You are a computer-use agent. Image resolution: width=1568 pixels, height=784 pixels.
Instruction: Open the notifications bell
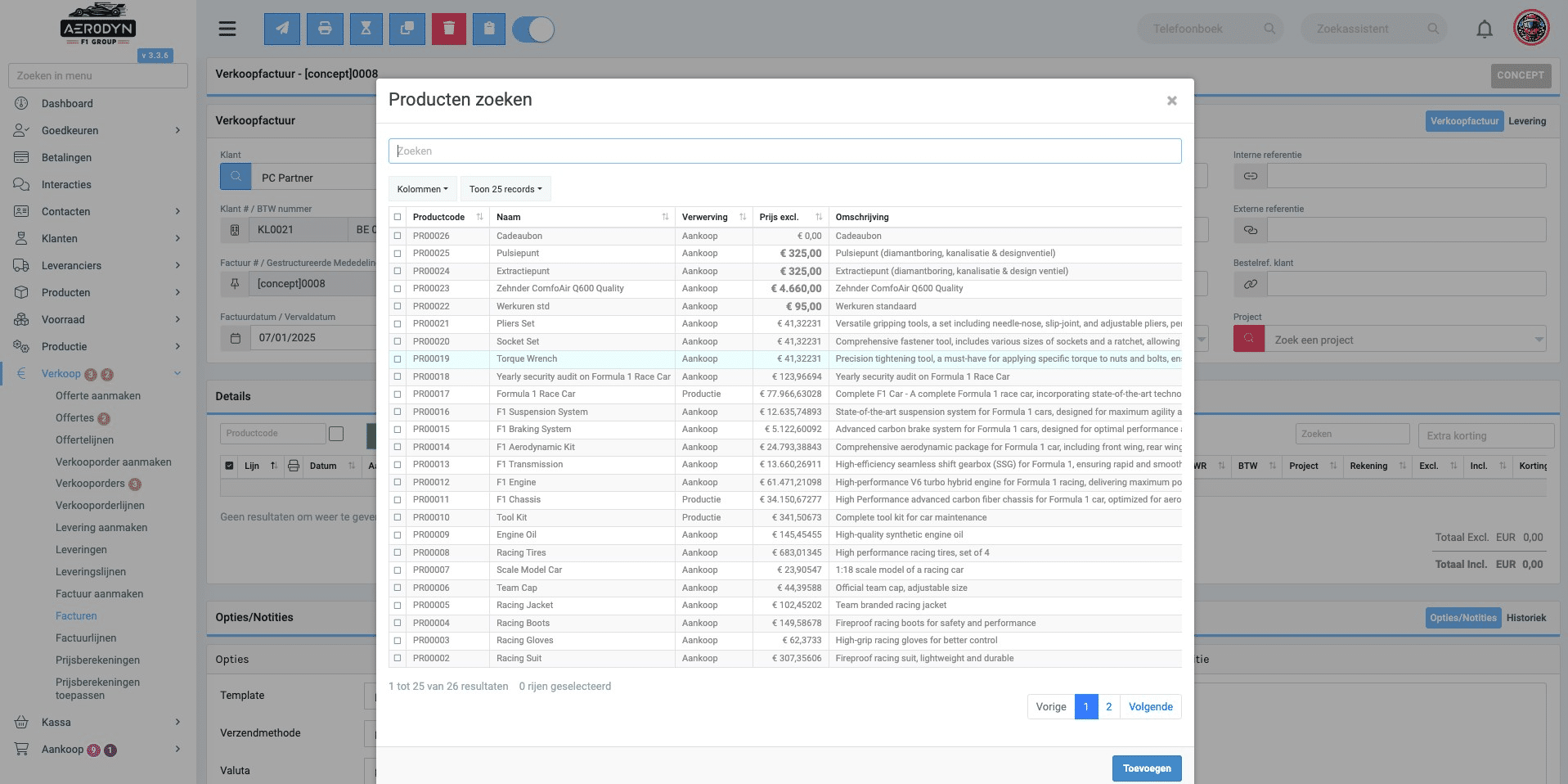click(1485, 29)
